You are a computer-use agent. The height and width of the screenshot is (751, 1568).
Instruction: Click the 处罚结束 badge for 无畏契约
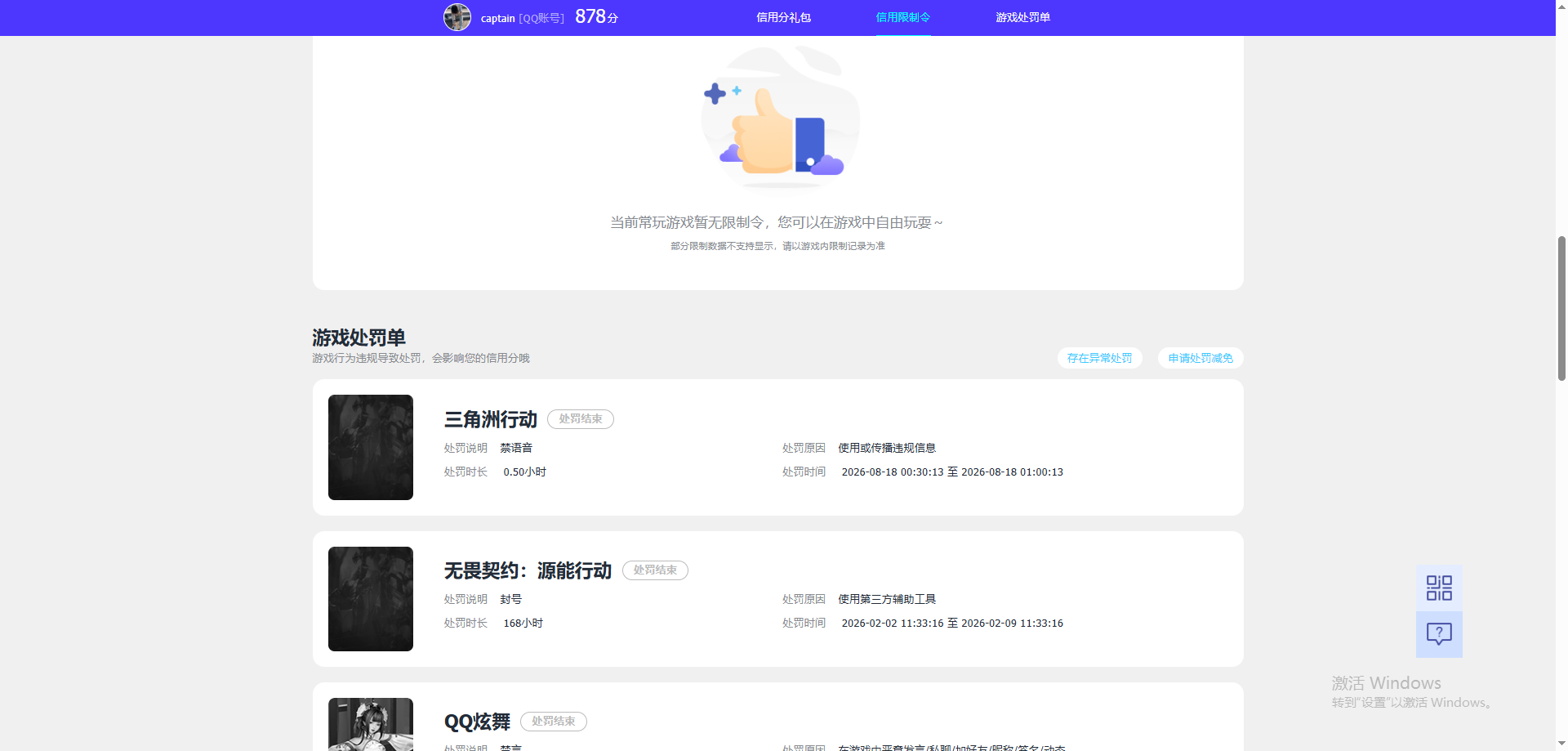pos(655,570)
